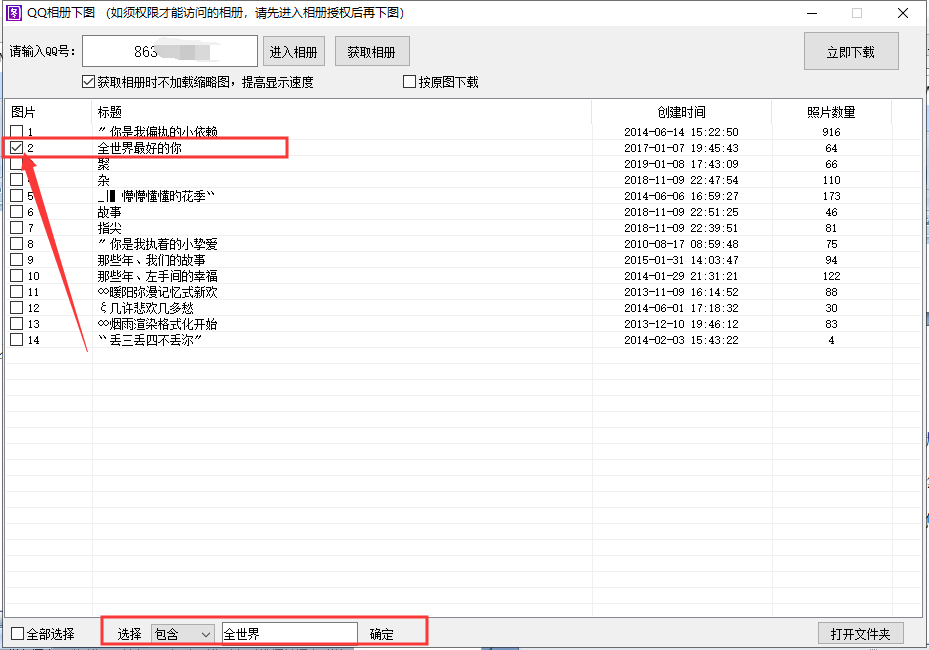Click creation time 2010-08-17 08:59:48
Screen dimensions: 929x650
(x=681, y=244)
